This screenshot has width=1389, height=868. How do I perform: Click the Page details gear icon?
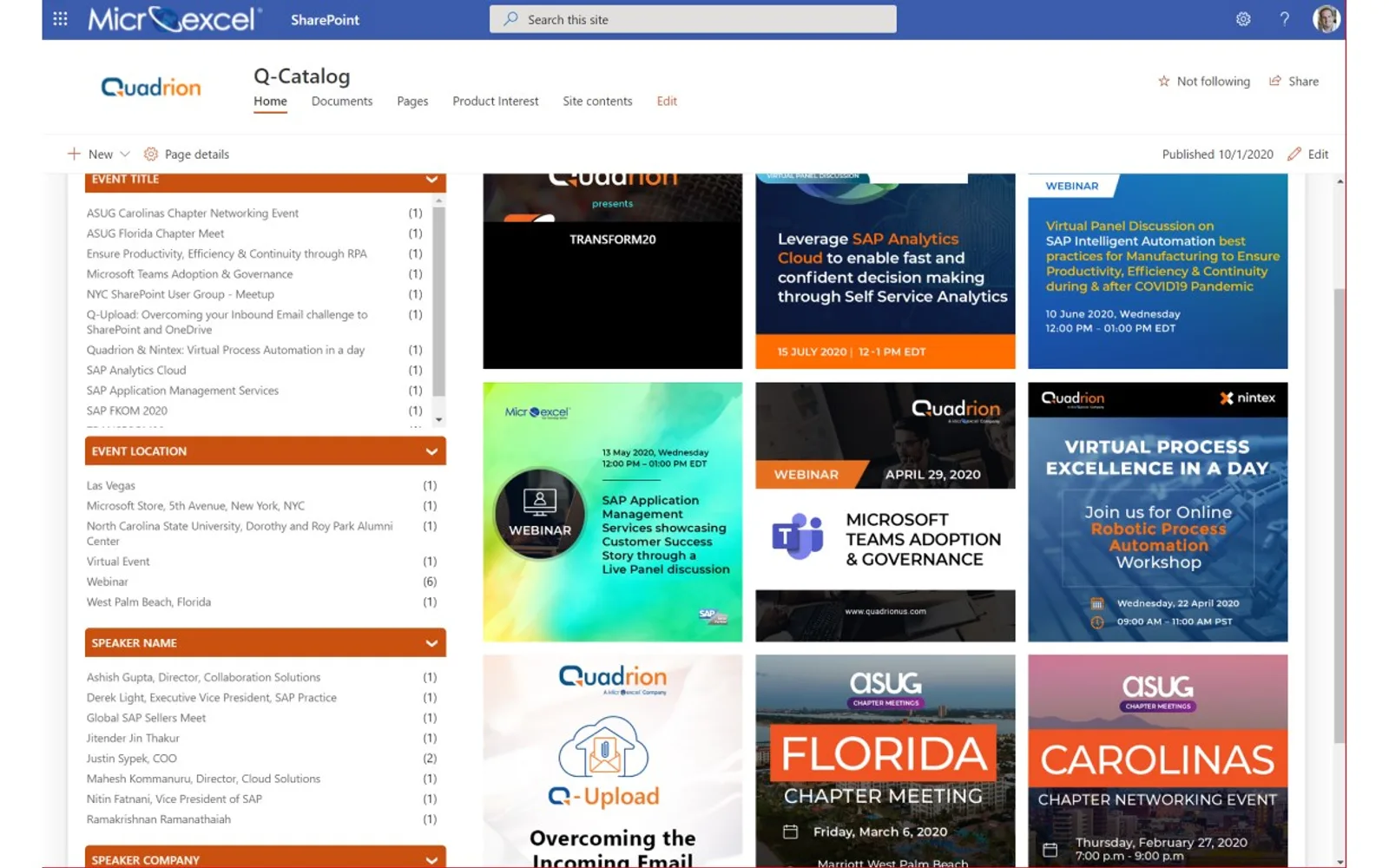coord(150,154)
